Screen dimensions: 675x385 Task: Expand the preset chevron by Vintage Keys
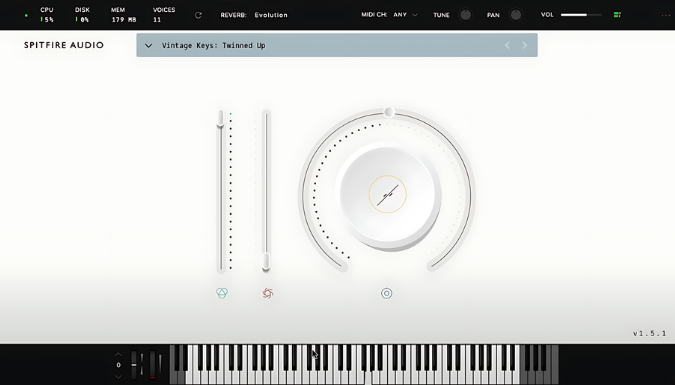coord(148,45)
